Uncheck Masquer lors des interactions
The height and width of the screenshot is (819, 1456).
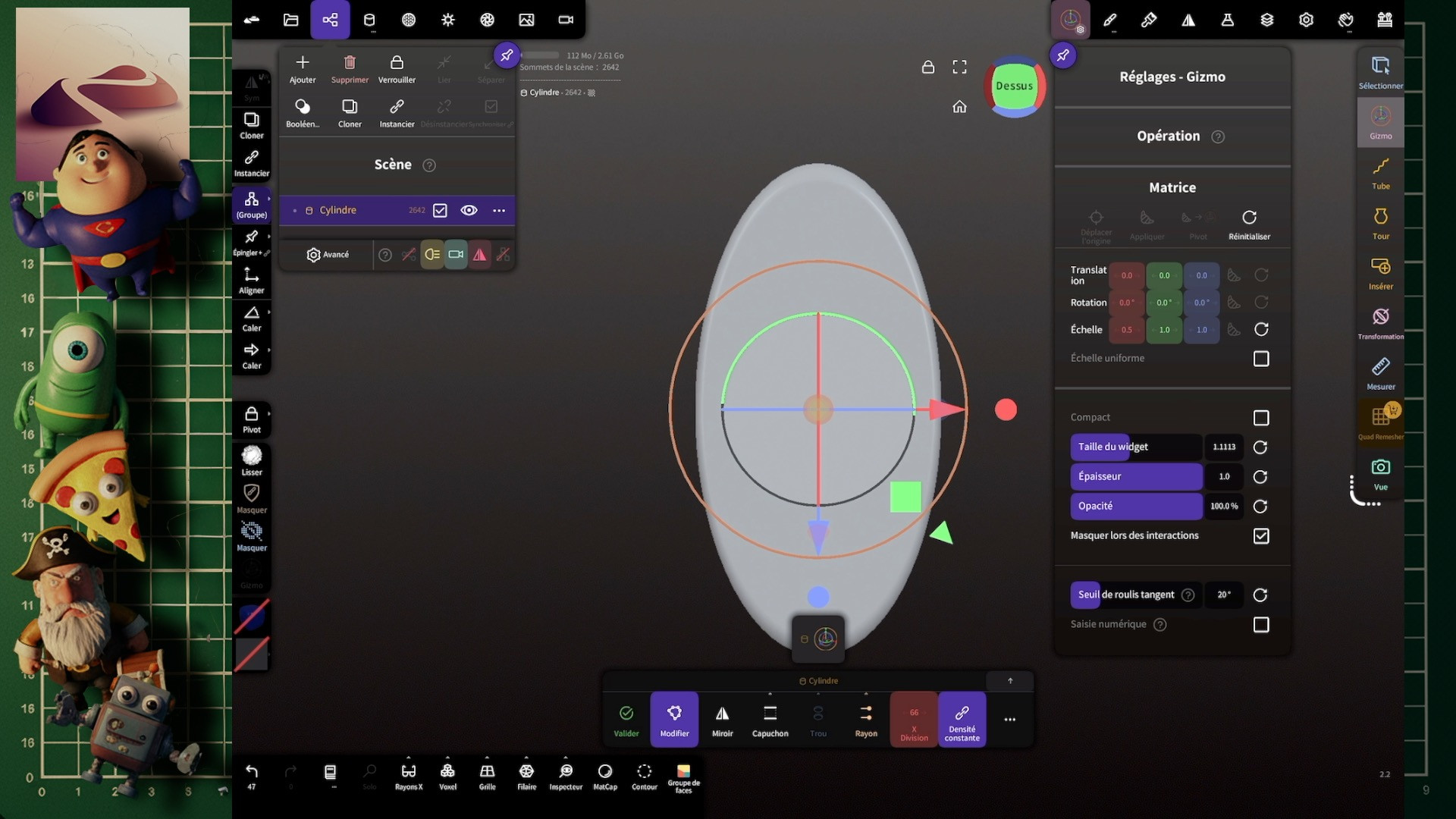[x=1260, y=536]
